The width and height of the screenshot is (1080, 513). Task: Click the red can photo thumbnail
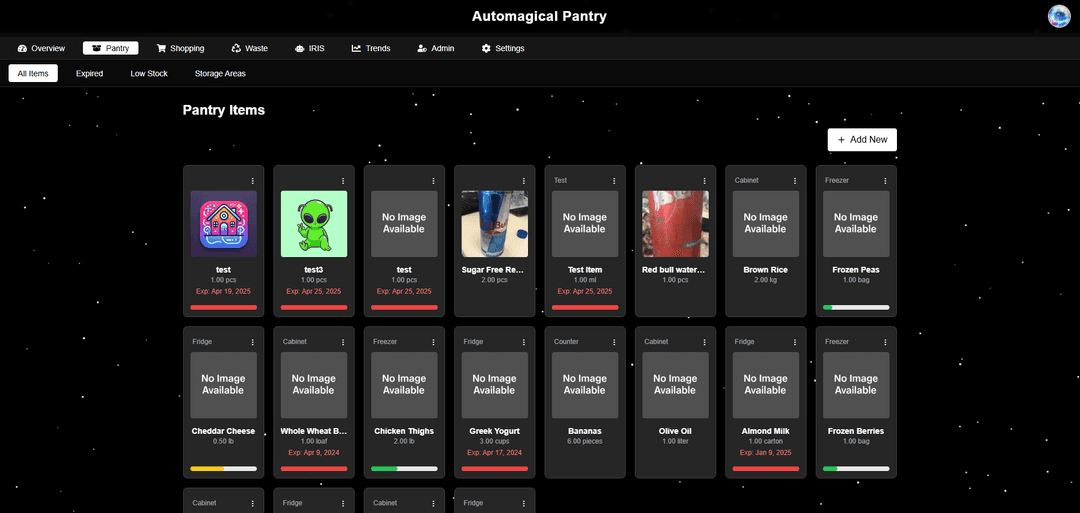point(675,224)
